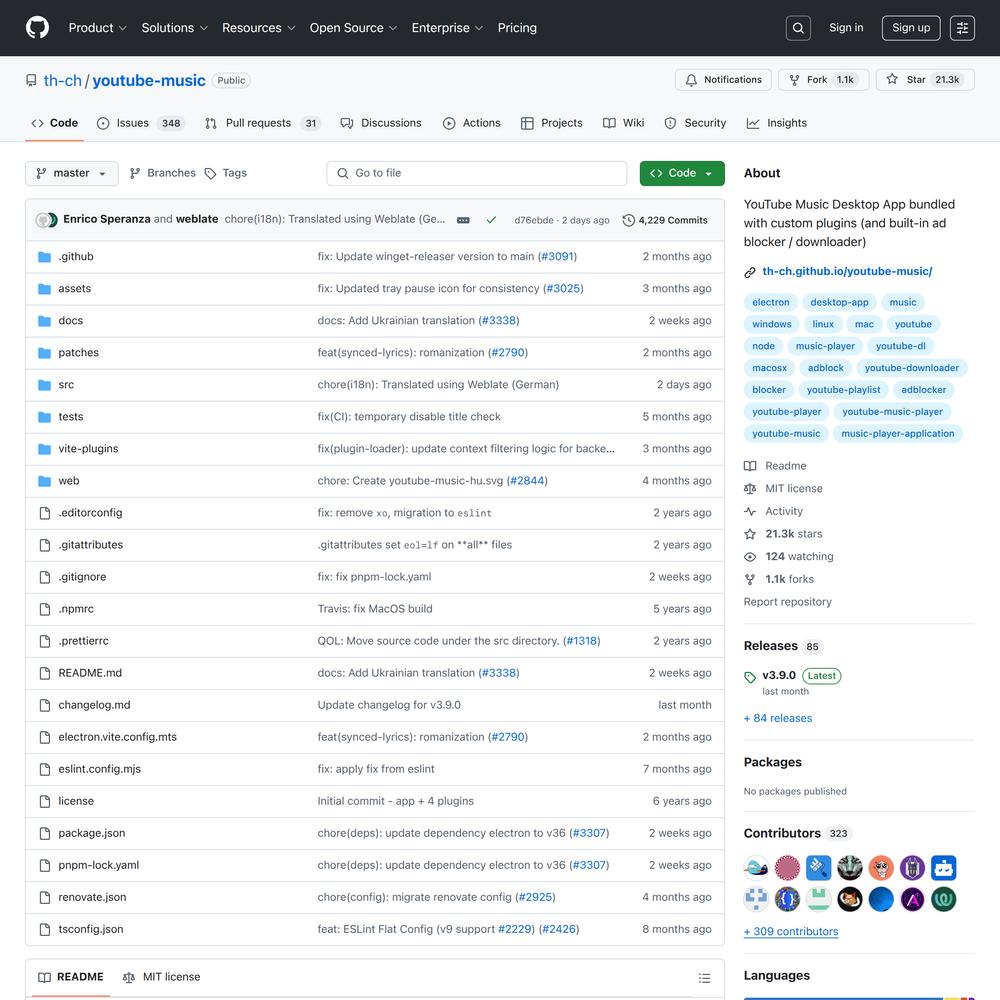1000x1000 pixels.
Task: Click the commit author avatars next to Enrico Speranza
Action: (x=47, y=220)
